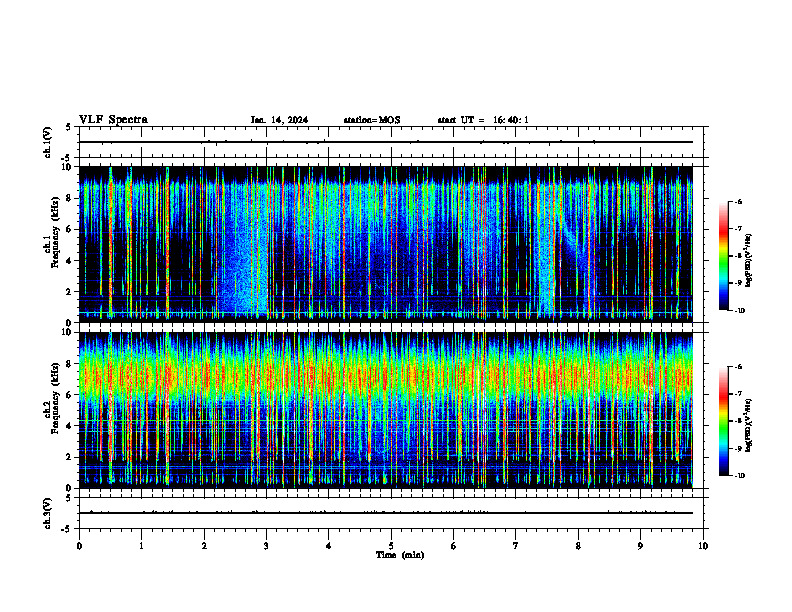Click the "Time (min)" axis label
Viewport: 792px width, 612px height.
[x=400, y=555]
